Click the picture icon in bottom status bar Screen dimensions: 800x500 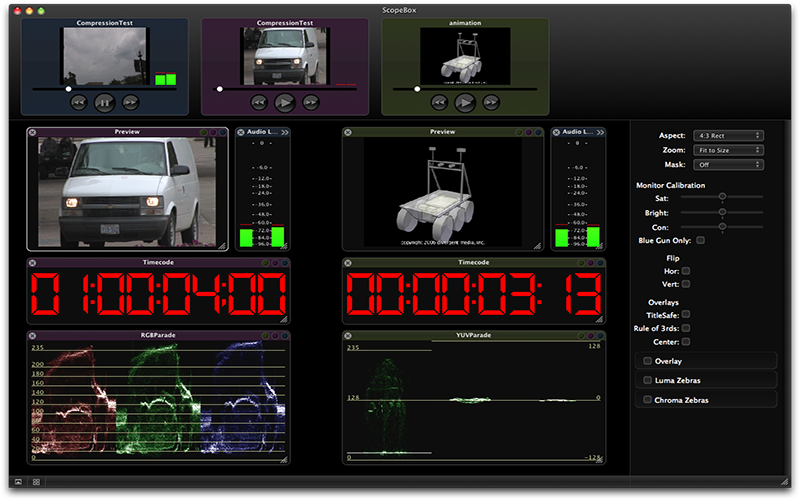point(18,482)
